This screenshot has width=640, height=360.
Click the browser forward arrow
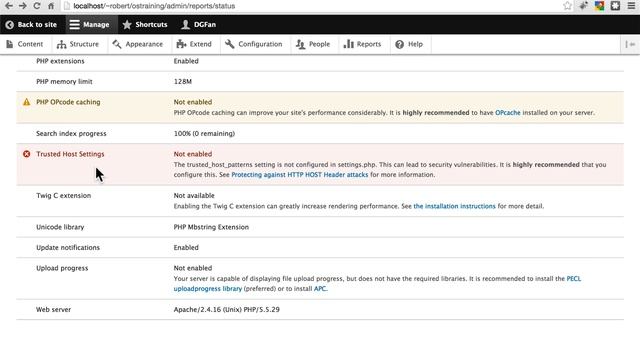click(22, 6)
